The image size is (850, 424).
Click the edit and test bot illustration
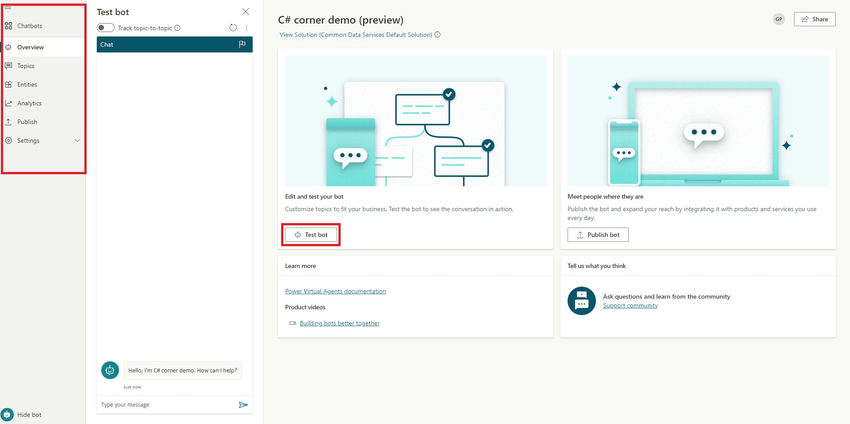point(416,120)
